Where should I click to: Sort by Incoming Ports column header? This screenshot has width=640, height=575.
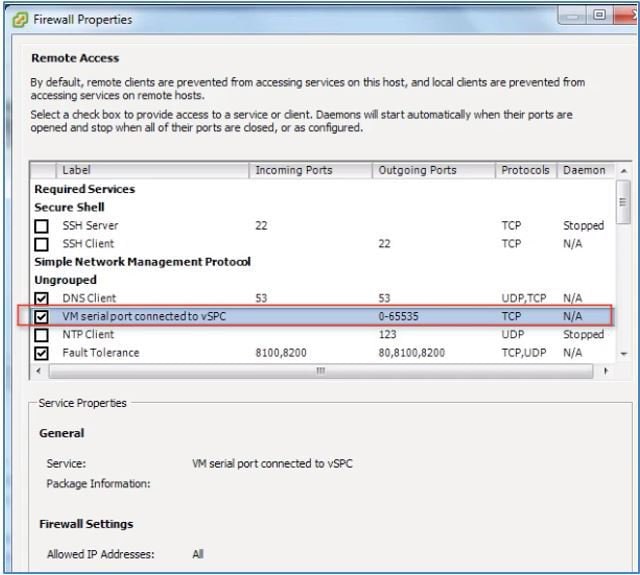pos(310,170)
